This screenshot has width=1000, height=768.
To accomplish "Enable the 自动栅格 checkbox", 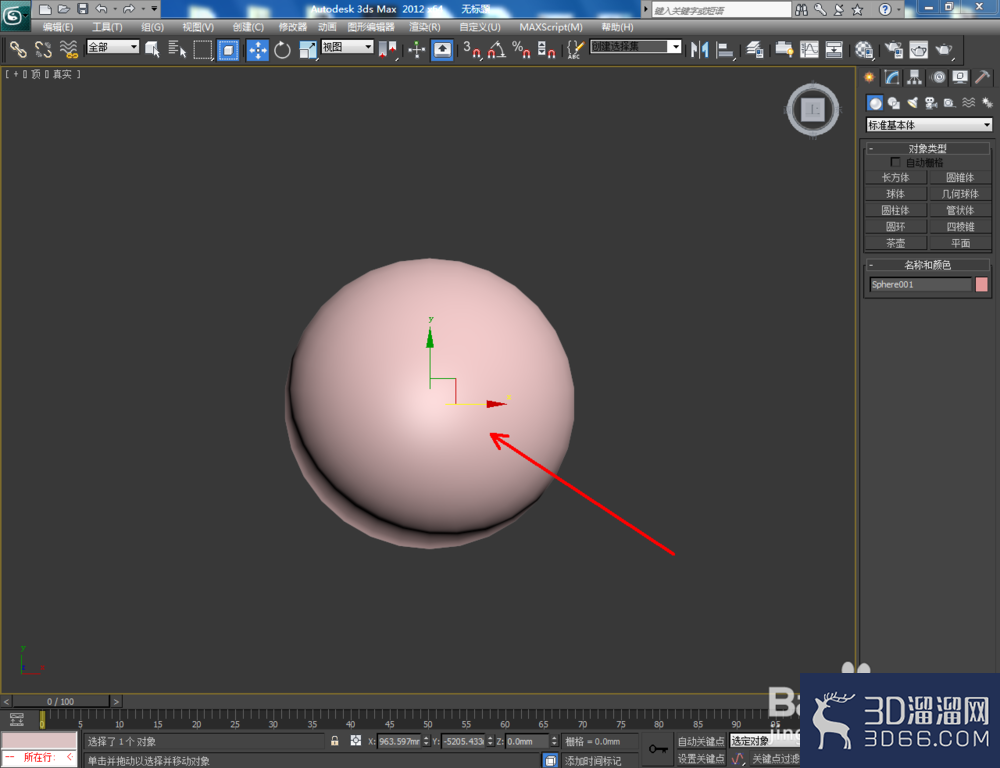I will pyautogui.click(x=895, y=162).
